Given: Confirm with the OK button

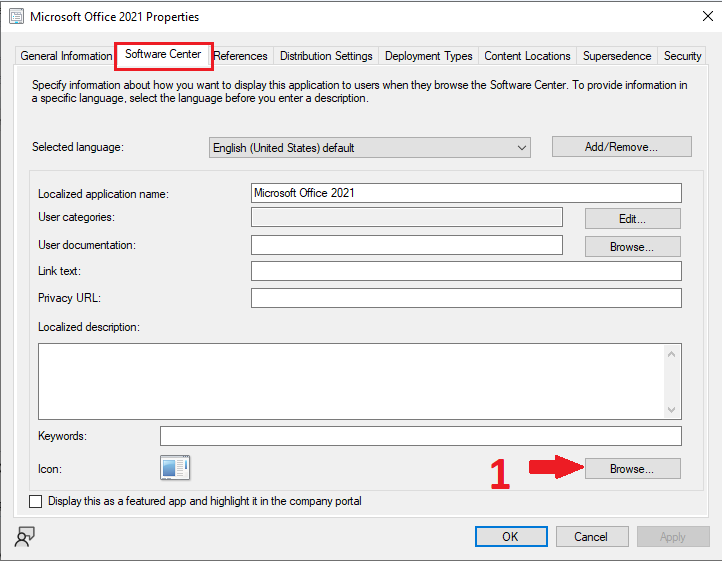Looking at the screenshot, I should [511, 537].
